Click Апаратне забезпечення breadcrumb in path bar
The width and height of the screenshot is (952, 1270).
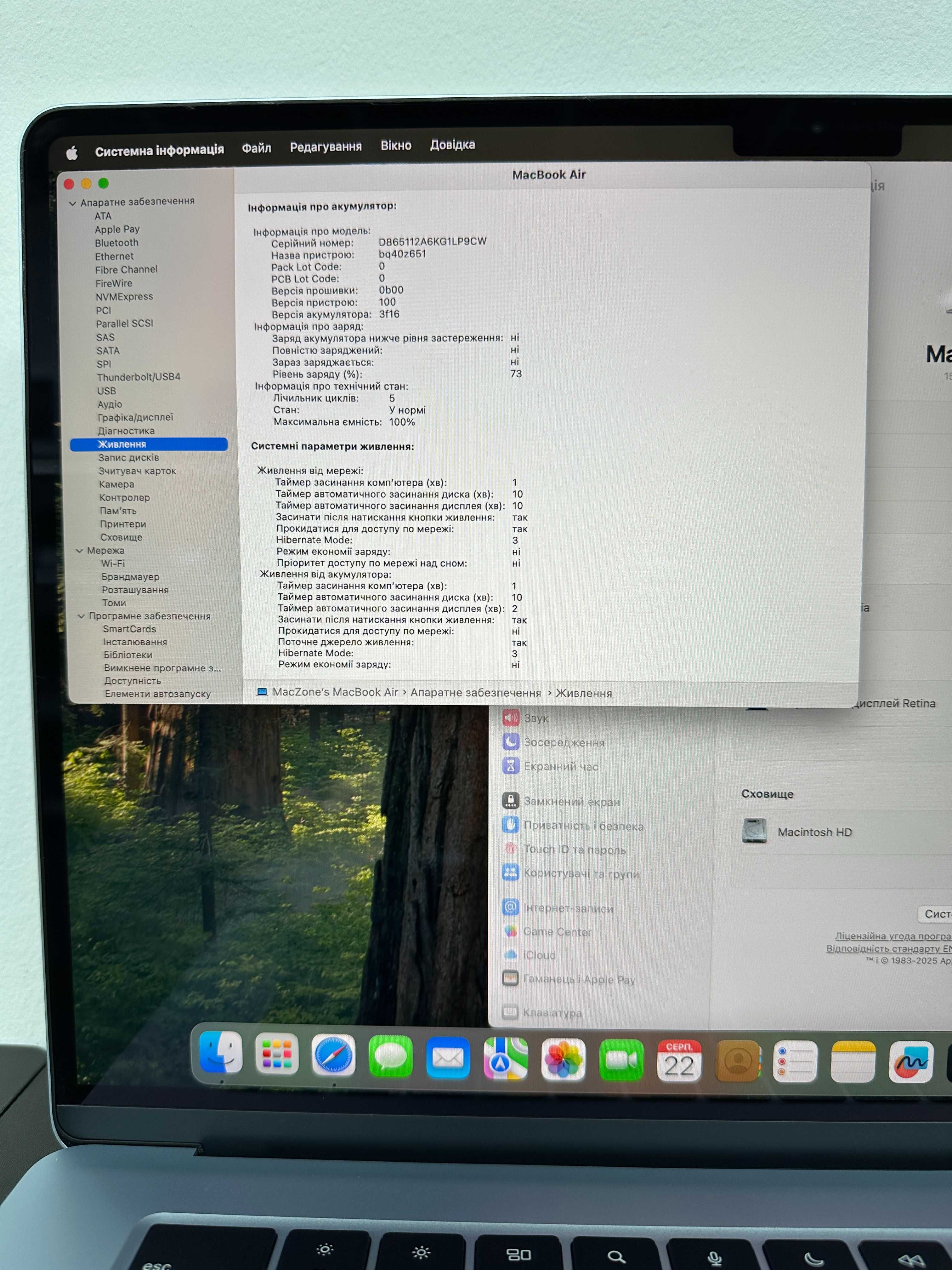click(476, 693)
